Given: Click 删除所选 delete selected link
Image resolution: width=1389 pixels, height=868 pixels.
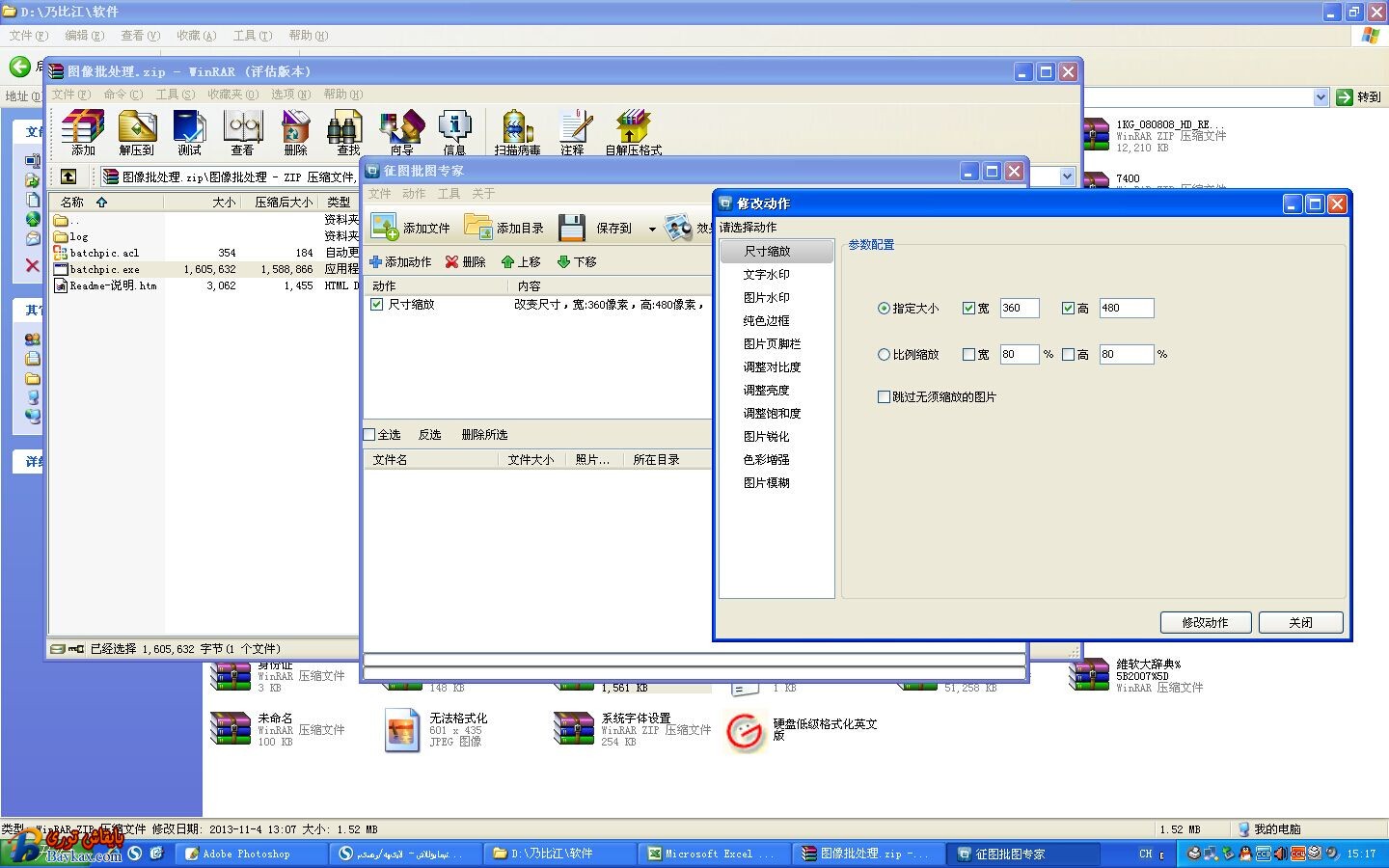Looking at the screenshot, I should tap(484, 435).
